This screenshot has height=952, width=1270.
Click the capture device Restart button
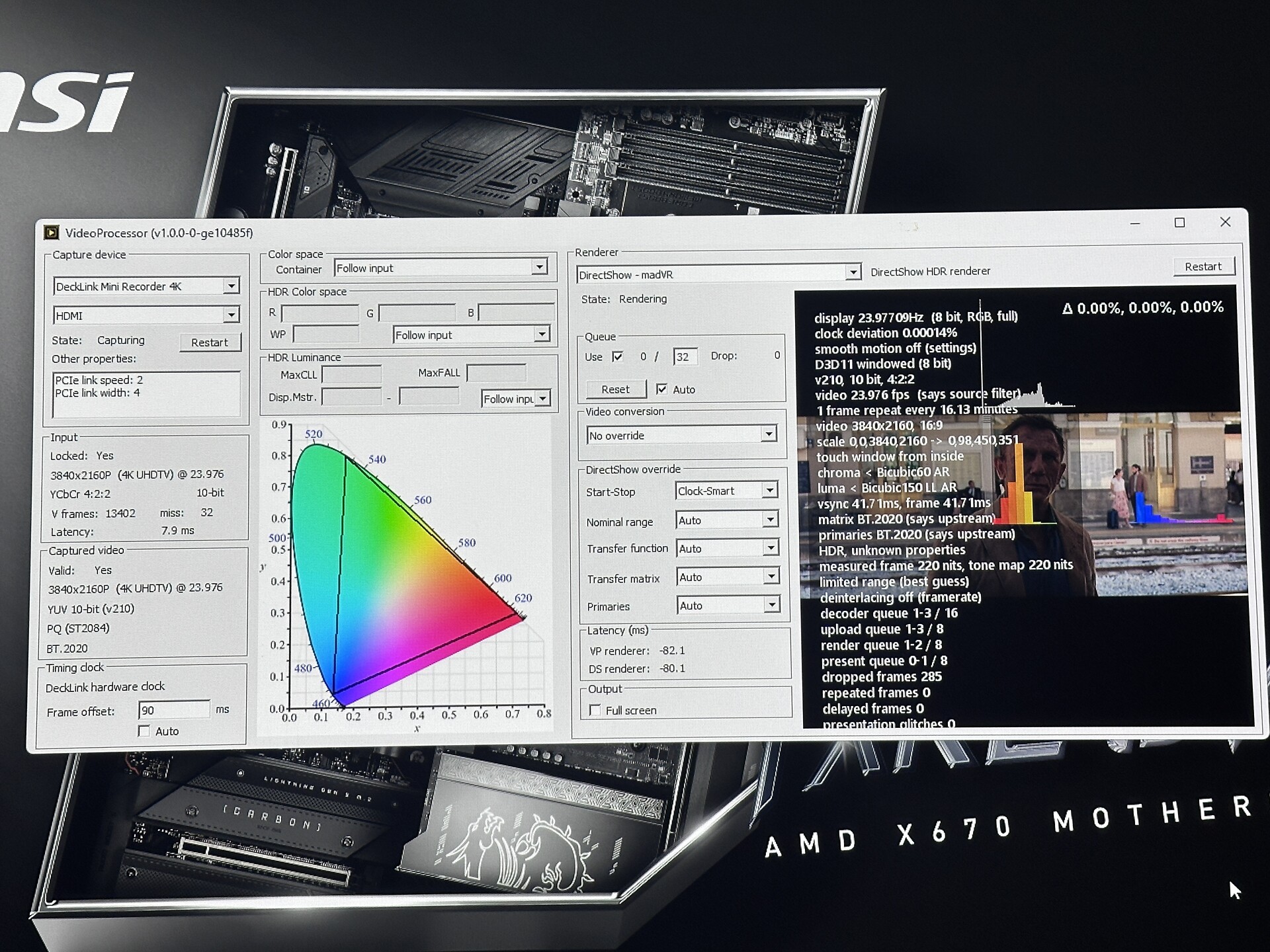pos(209,342)
